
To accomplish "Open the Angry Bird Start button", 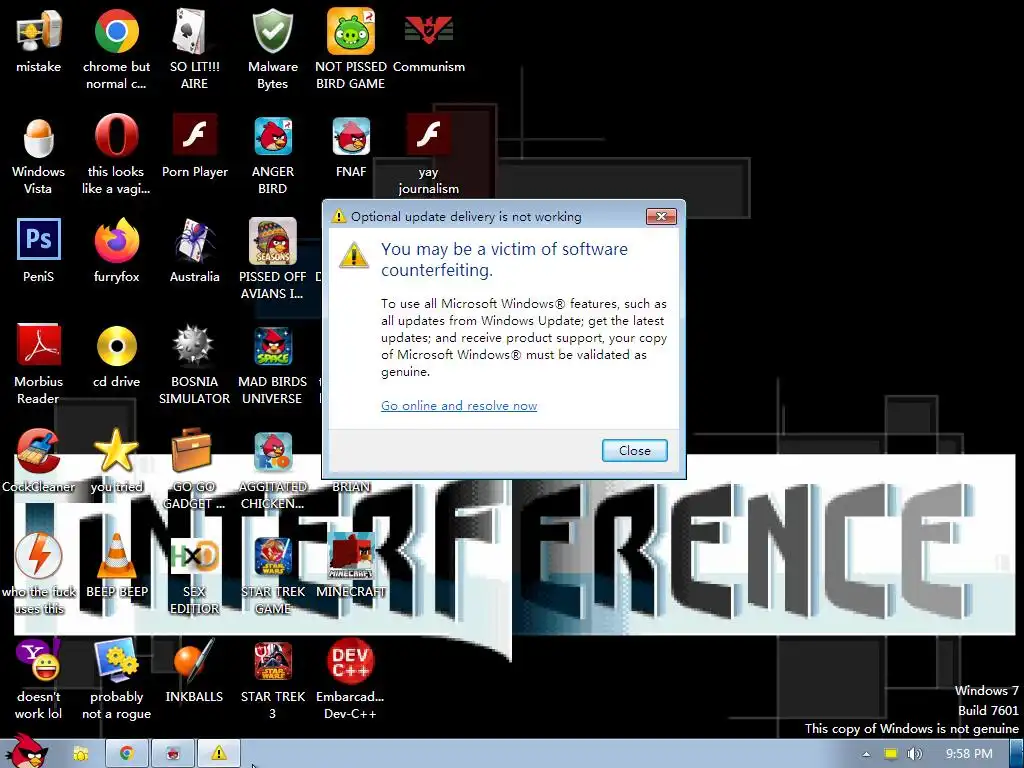I will tap(27, 751).
